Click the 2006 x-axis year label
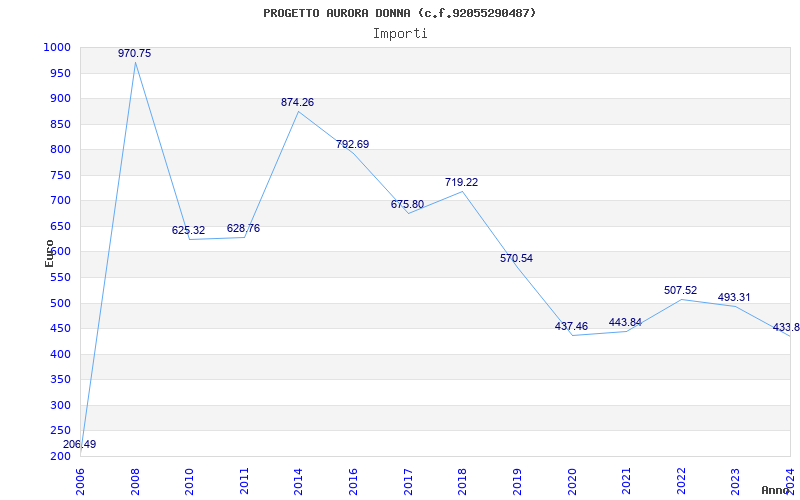Image resolution: width=800 pixels, height=500 pixels. pyautogui.click(x=81, y=481)
